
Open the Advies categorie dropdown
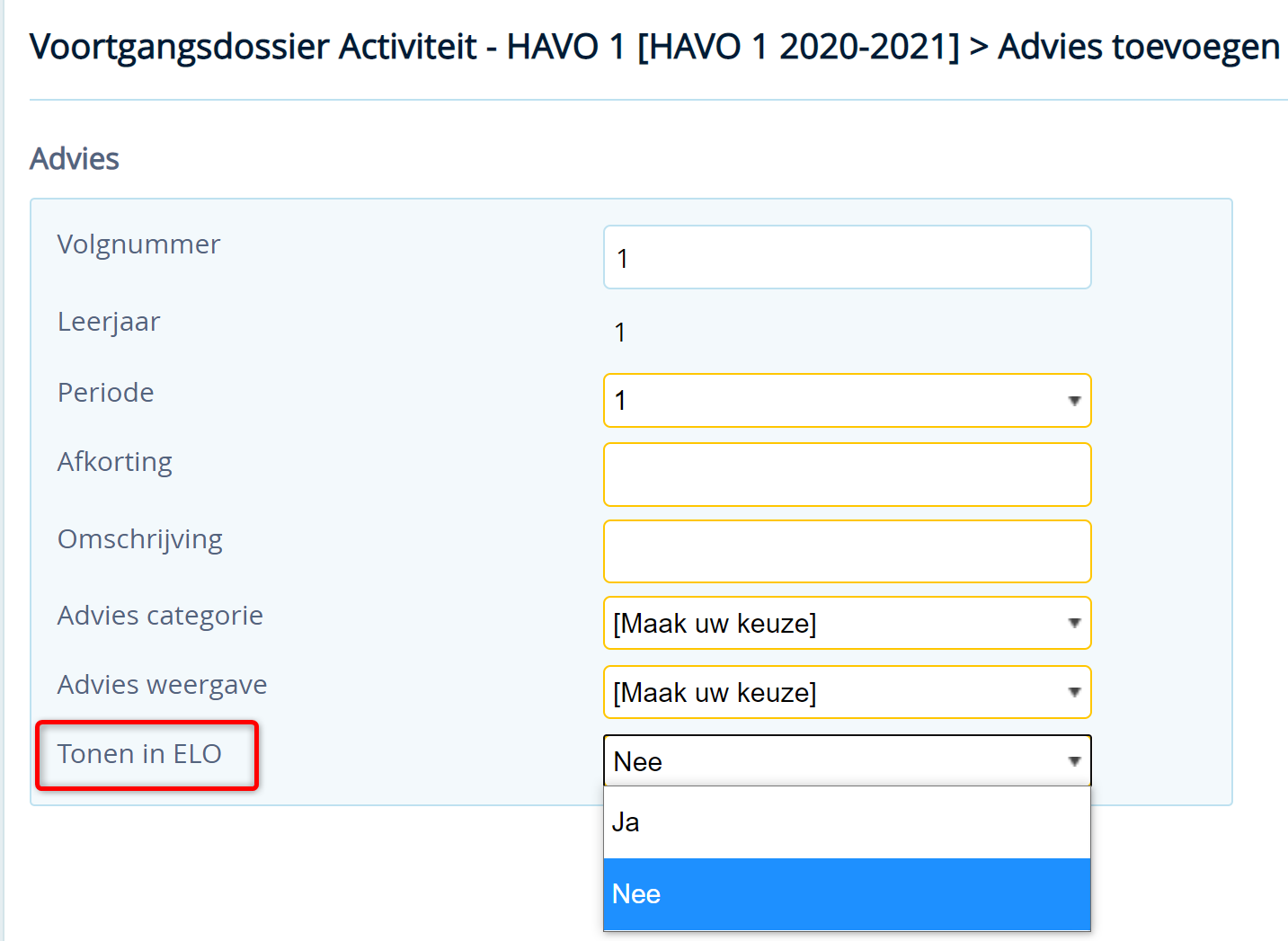point(847,623)
